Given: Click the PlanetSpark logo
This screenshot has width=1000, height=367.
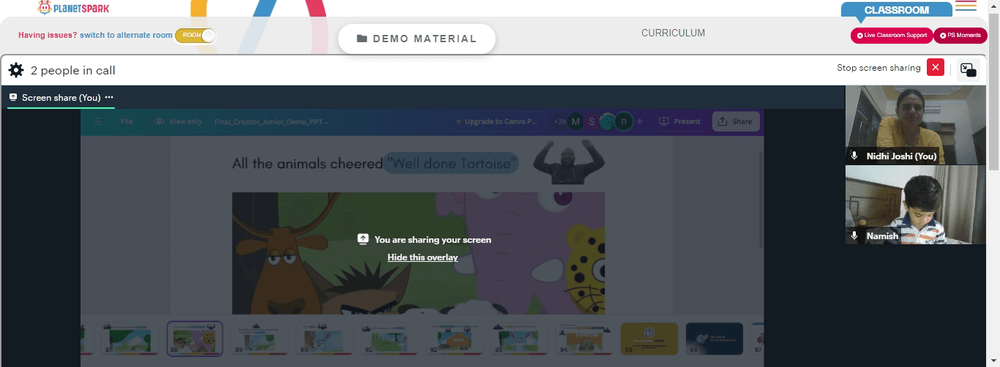Looking at the screenshot, I should point(73,7).
